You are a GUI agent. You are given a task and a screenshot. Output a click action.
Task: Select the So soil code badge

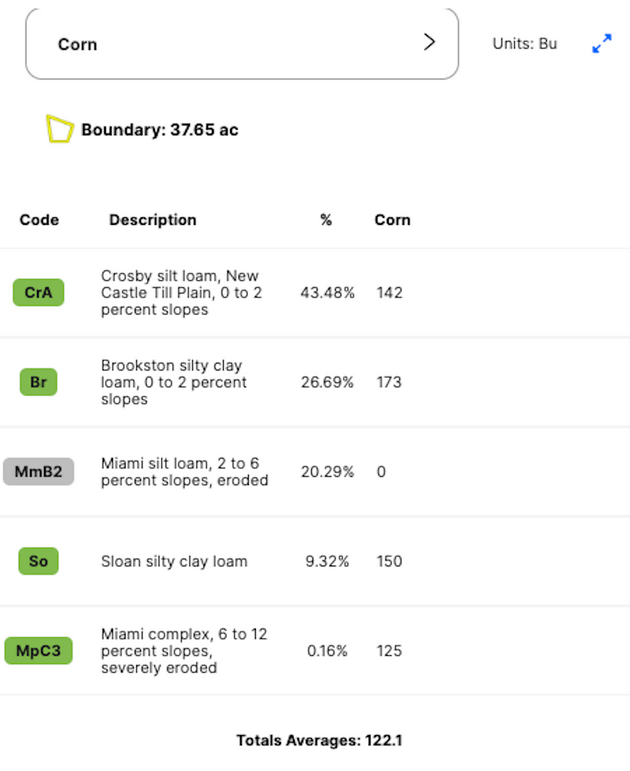[38, 561]
